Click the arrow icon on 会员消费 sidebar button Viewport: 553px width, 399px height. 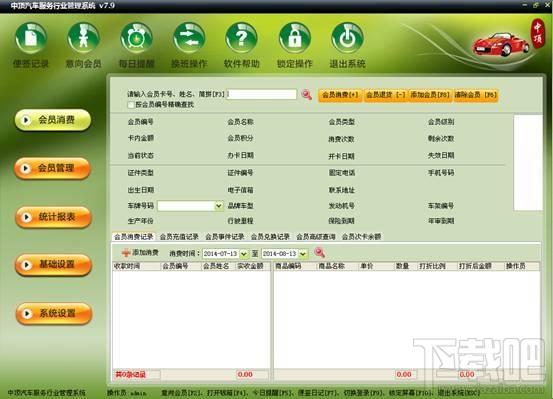[x=26, y=120]
